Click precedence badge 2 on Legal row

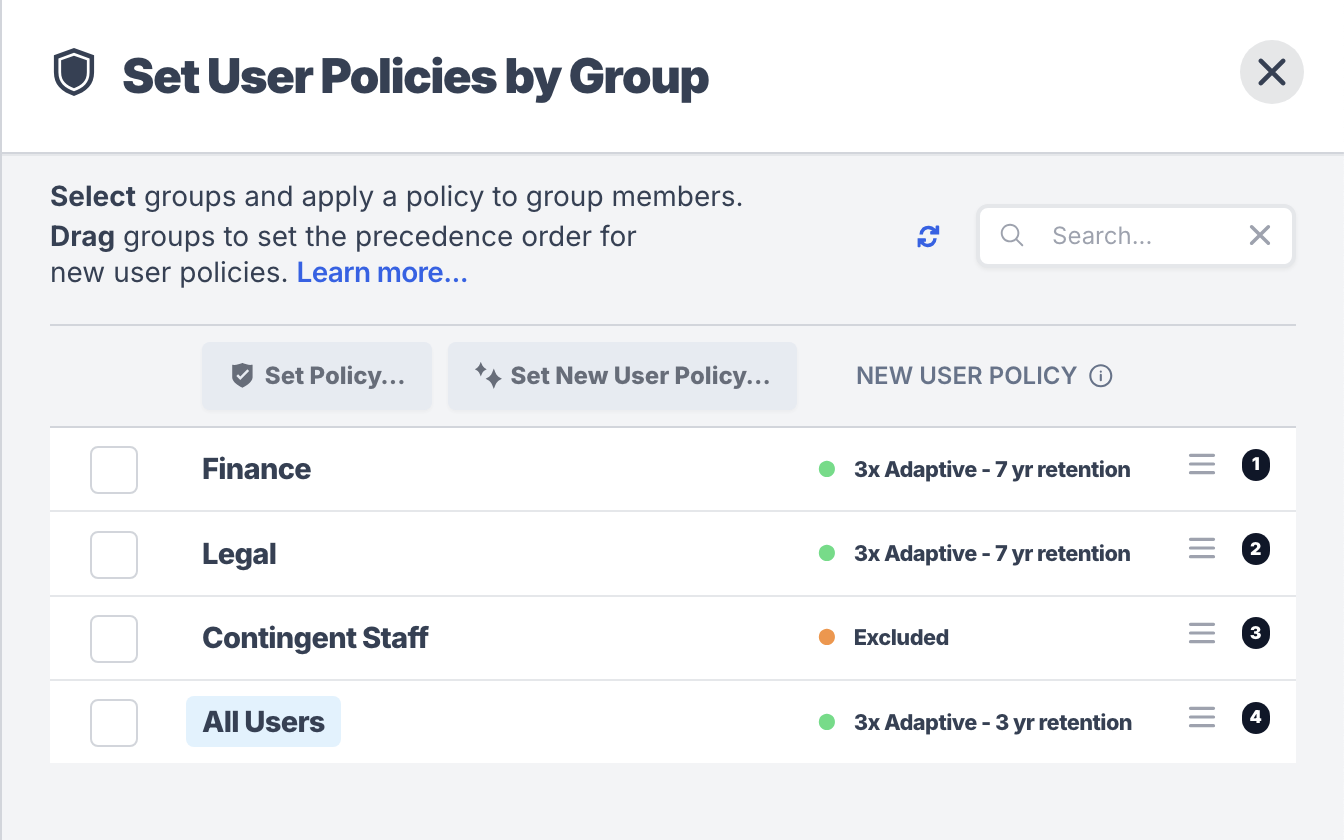coord(1256,549)
